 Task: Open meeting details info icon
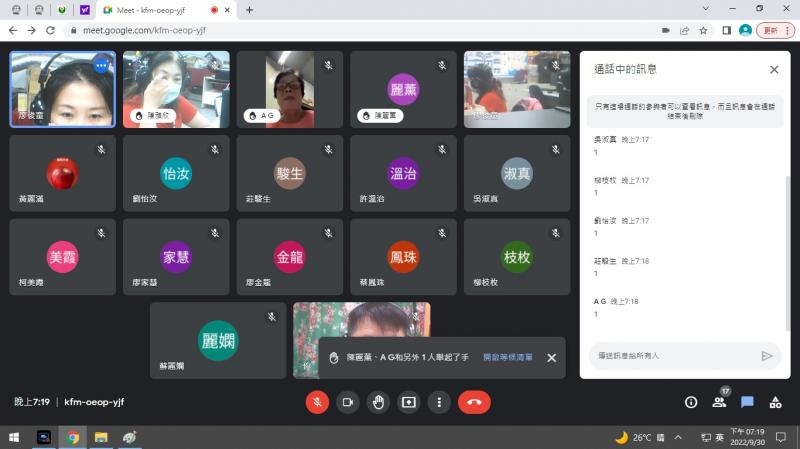click(691, 402)
